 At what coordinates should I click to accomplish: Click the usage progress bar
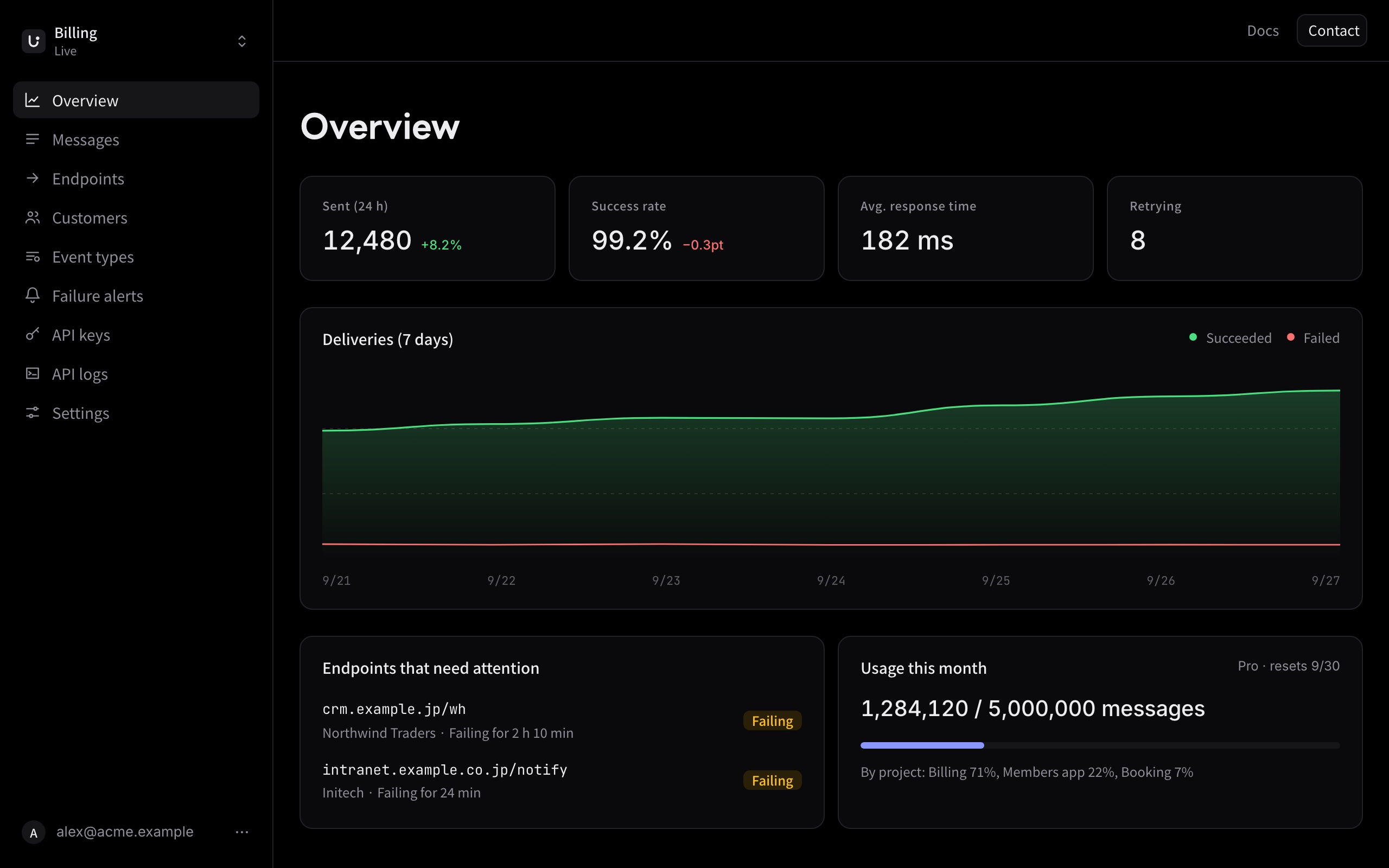(1100, 745)
